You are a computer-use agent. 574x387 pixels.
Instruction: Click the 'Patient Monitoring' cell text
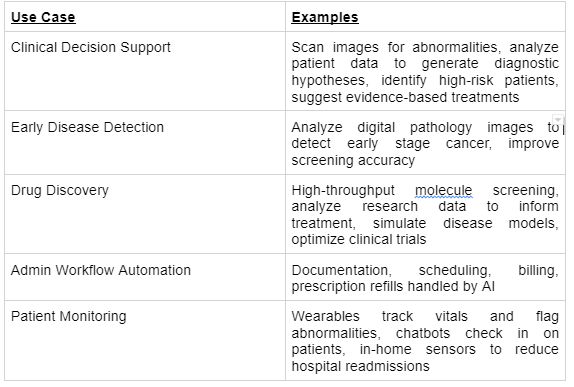pos(68,316)
